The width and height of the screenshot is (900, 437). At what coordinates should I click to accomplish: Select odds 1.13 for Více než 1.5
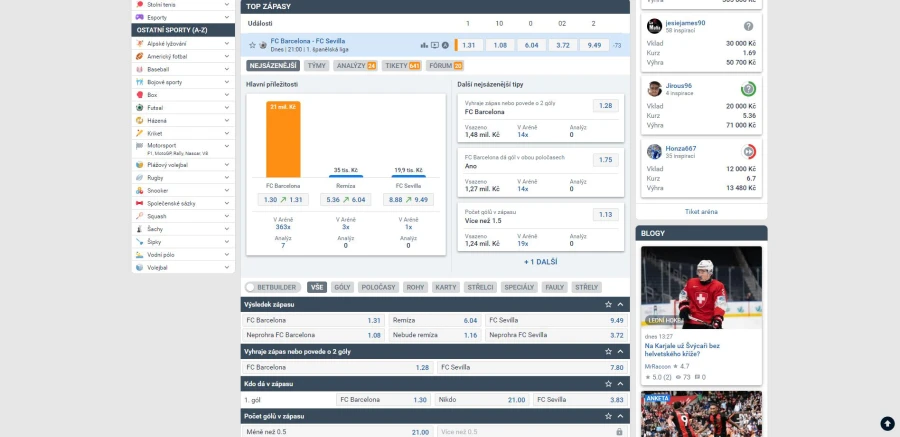coord(606,215)
